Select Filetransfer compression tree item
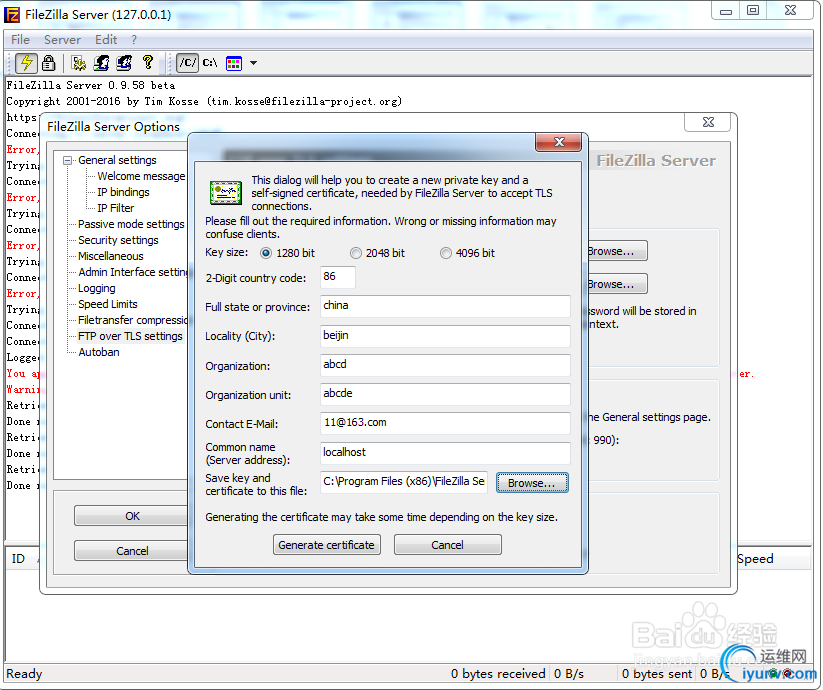 [x=133, y=320]
